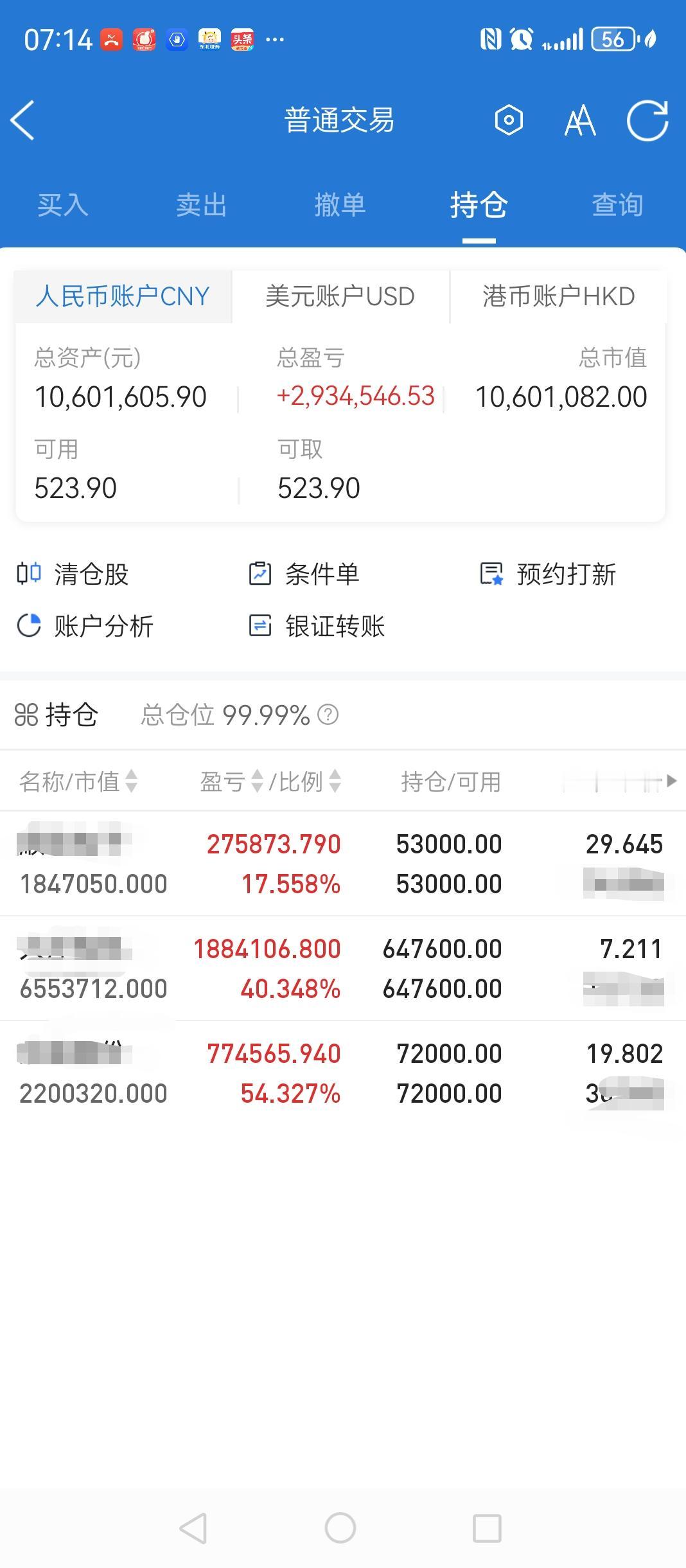Tap profit ratio 40.348%
This screenshot has width=686, height=1568.
tap(290, 989)
